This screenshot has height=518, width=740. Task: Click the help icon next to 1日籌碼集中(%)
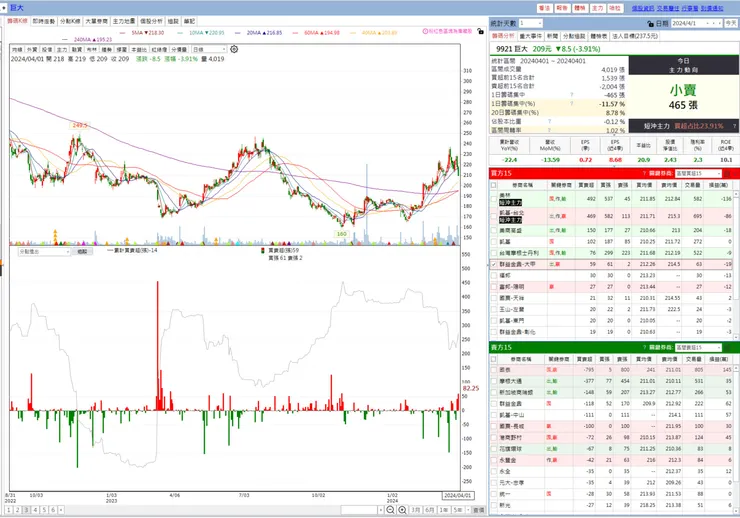(x=572, y=103)
